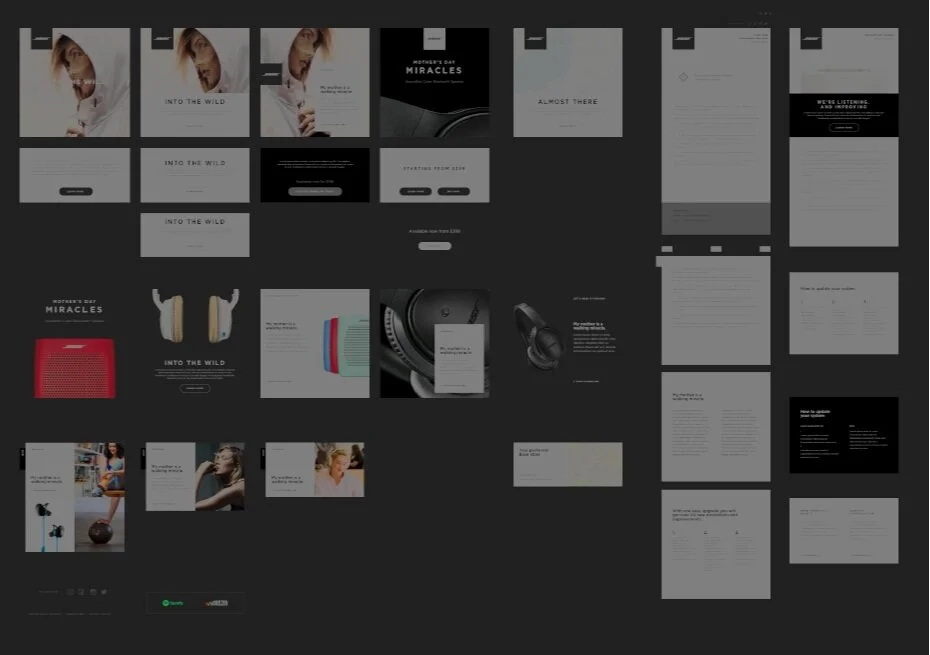The image size is (930, 655).
Task: Click LEARN MORE on the black WE'RE LISTENING banner
Action: pos(843,127)
